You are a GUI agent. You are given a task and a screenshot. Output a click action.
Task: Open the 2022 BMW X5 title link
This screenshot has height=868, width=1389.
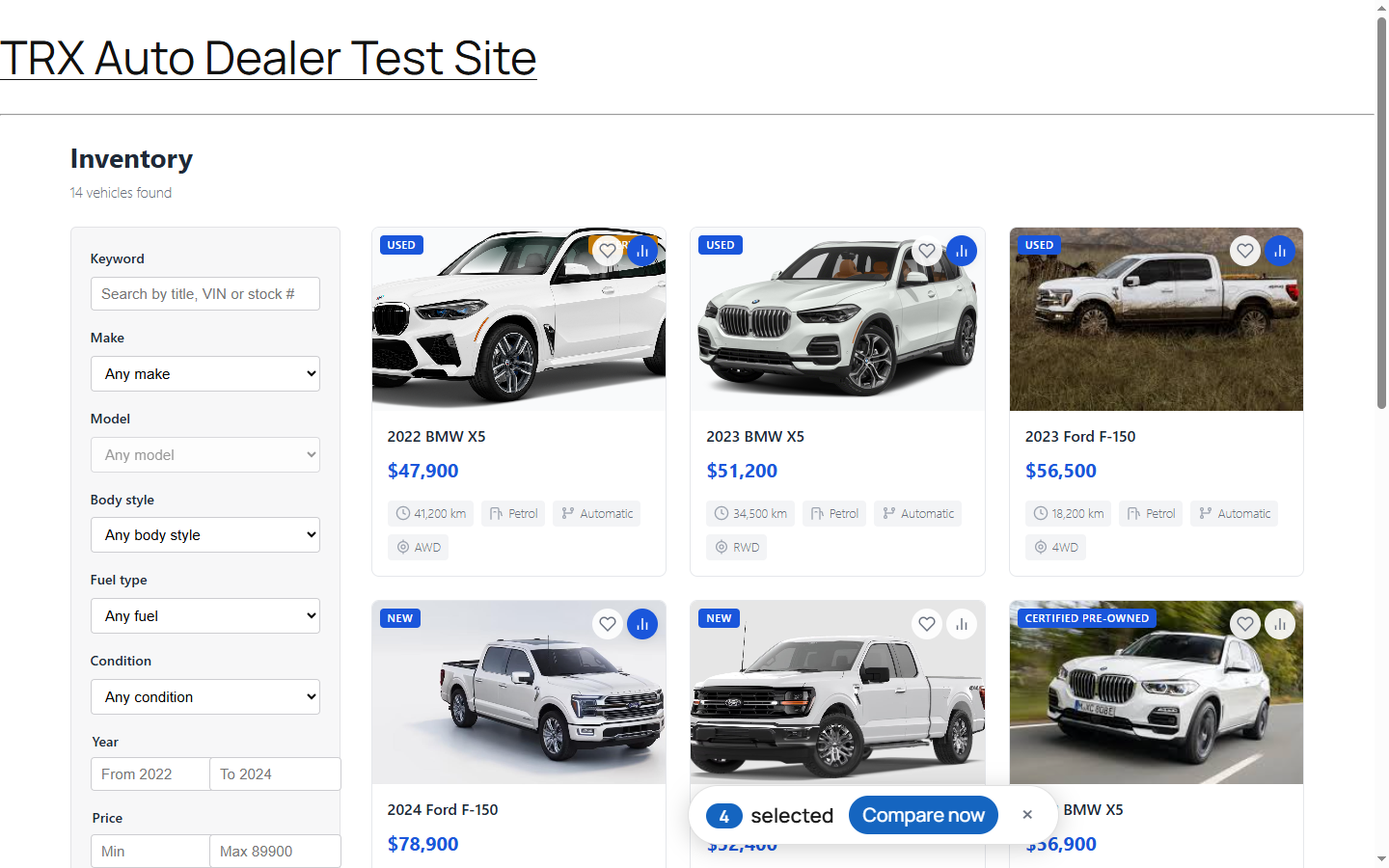click(436, 437)
